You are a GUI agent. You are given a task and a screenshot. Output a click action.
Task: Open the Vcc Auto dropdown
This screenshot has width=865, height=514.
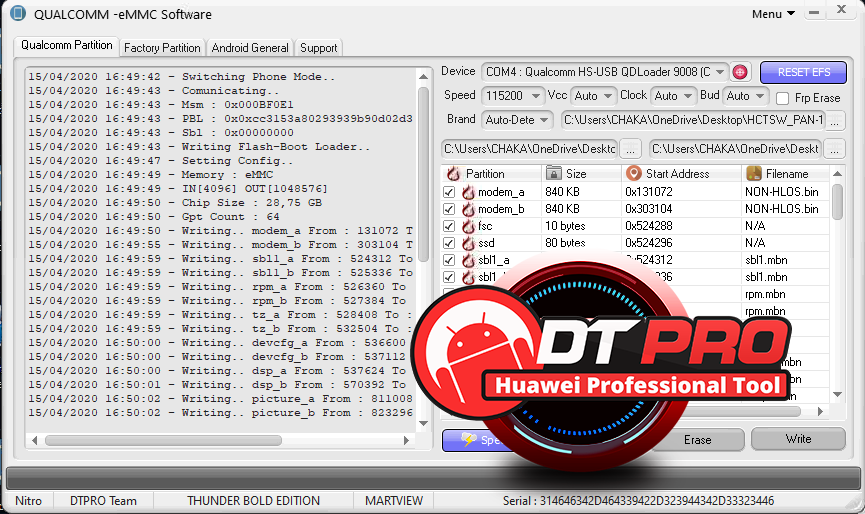point(607,96)
